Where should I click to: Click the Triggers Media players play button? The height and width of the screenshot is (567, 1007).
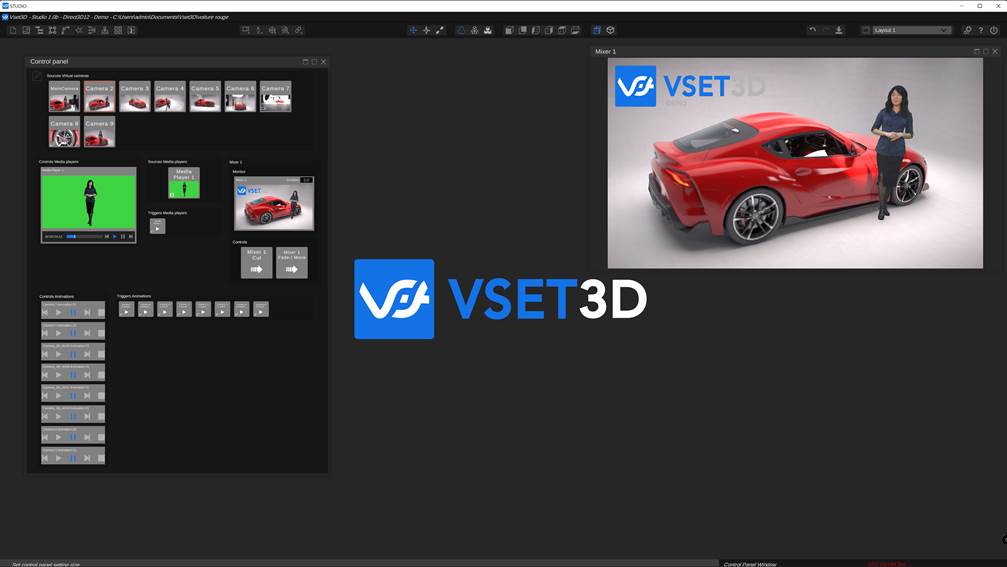[x=157, y=226]
